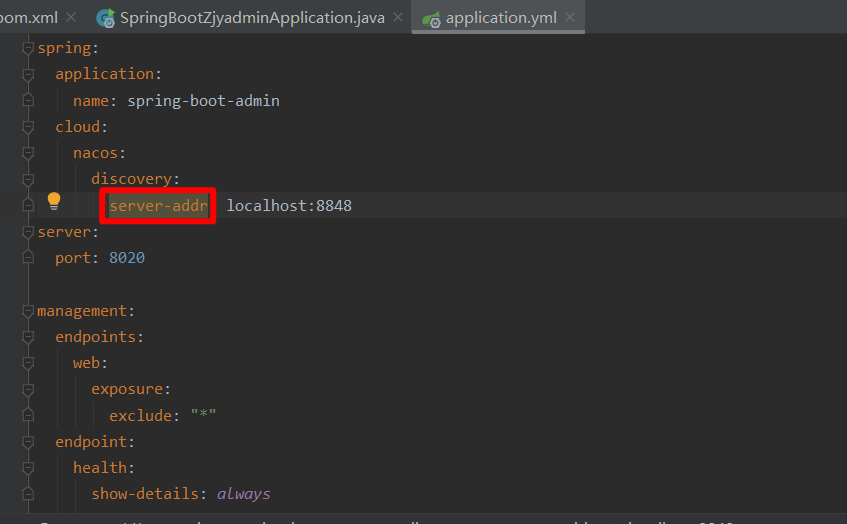Collapse the application: block fold marker
This screenshot has width=847, height=524.
pyautogui.click(x=28, y=75)
